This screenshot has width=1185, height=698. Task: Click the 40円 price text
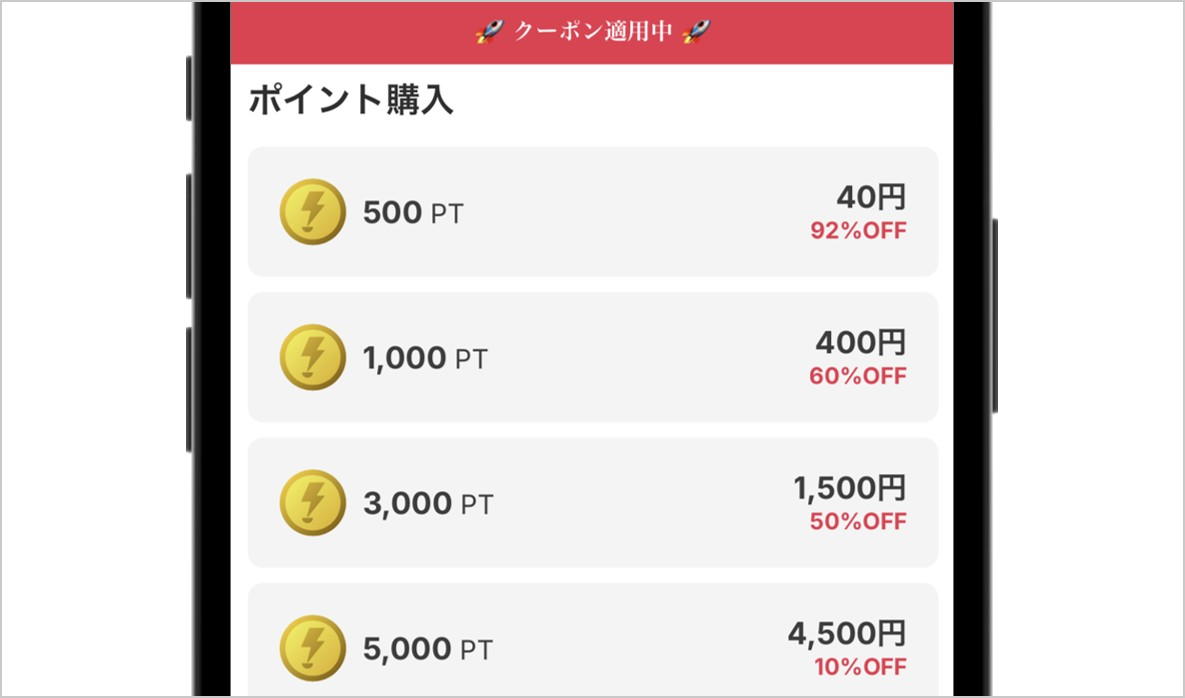870,198
